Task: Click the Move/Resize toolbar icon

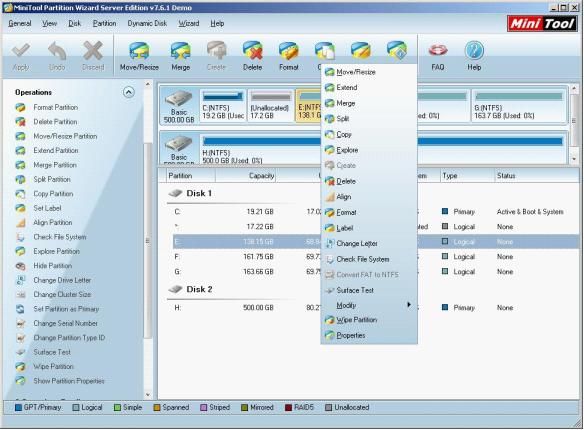Action: 139,51
